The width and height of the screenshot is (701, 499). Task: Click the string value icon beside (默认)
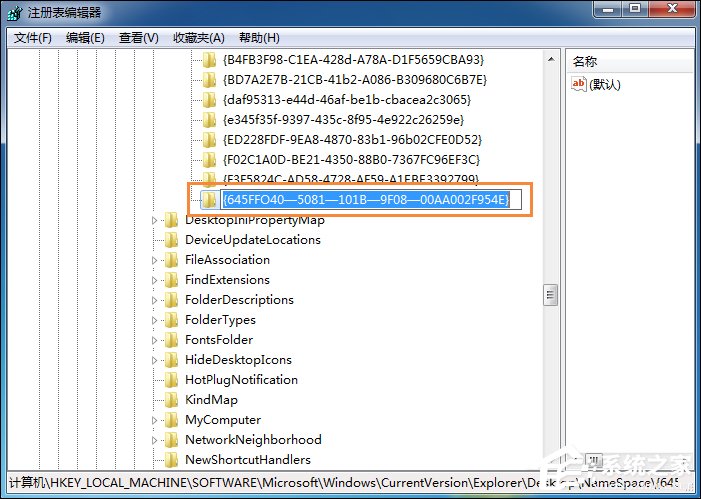(579, 84)
